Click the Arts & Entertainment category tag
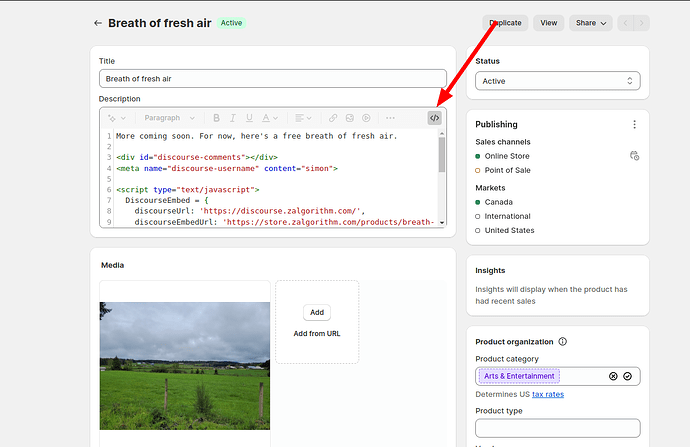Screen dimensions: 690x447 (519, 376)
